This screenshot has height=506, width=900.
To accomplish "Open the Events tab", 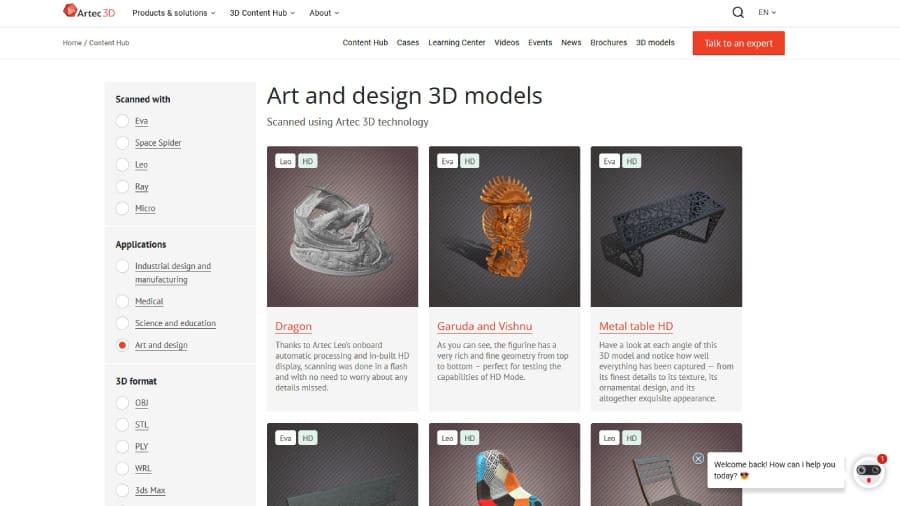I will tap(540, 42).
